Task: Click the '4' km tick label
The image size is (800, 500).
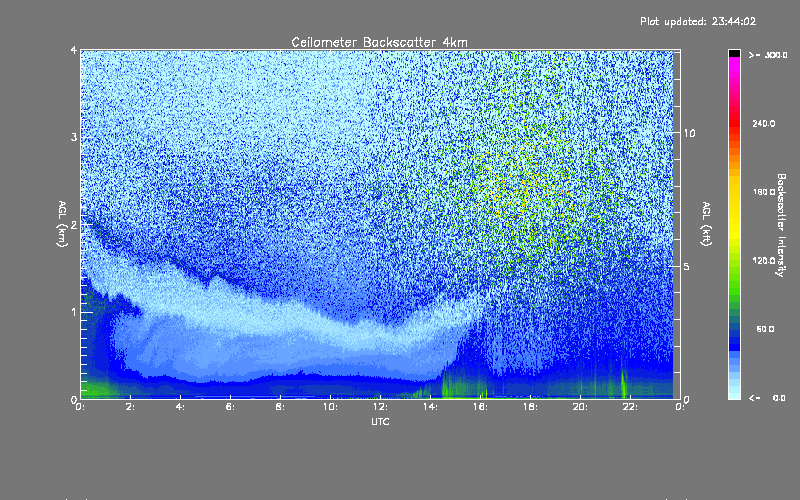Action: 74,50
